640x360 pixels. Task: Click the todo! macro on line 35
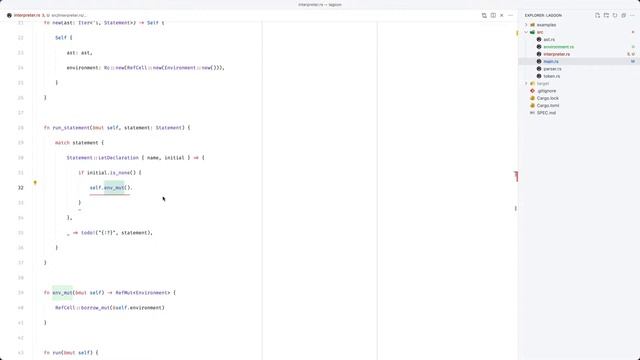(x=88, y=233)
